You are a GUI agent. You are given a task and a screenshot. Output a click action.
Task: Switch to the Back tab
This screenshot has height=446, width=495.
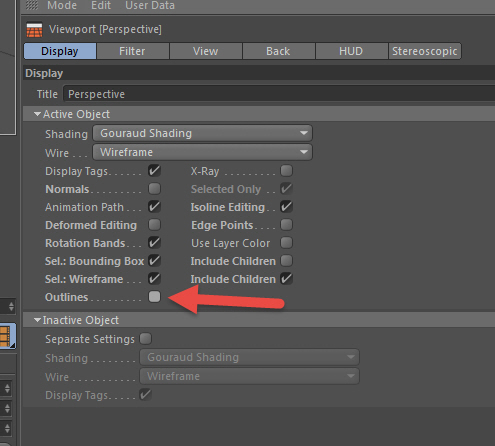click(x=278, y=51)
